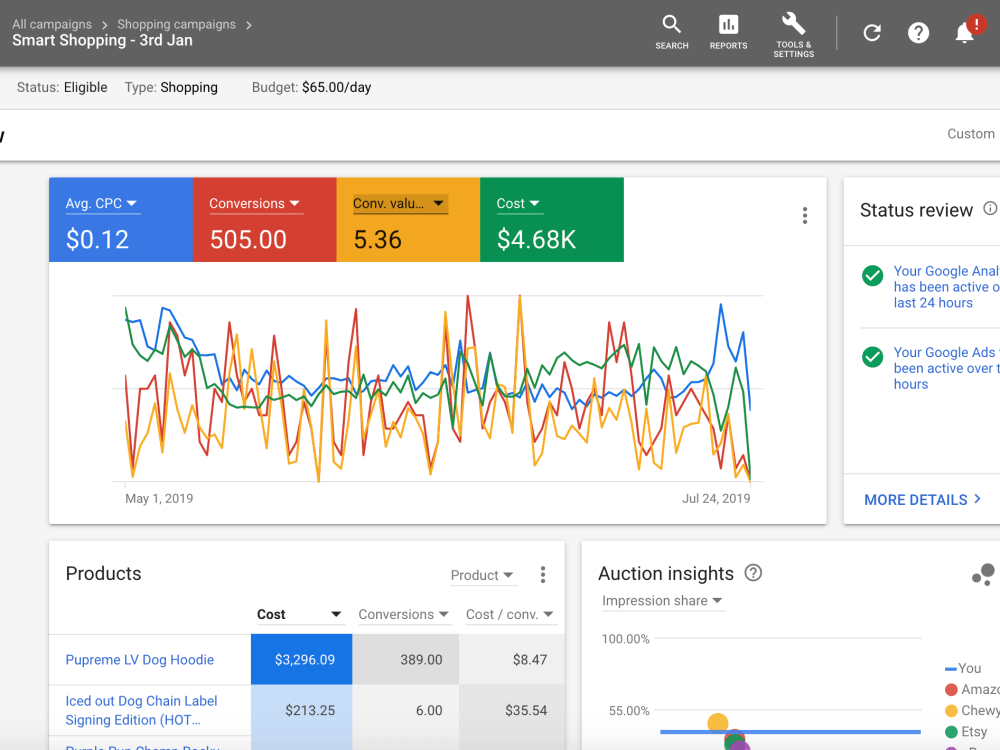1000x750 pixels.
Task: Click second green check in Status review
Action: [x=872, y=357]
